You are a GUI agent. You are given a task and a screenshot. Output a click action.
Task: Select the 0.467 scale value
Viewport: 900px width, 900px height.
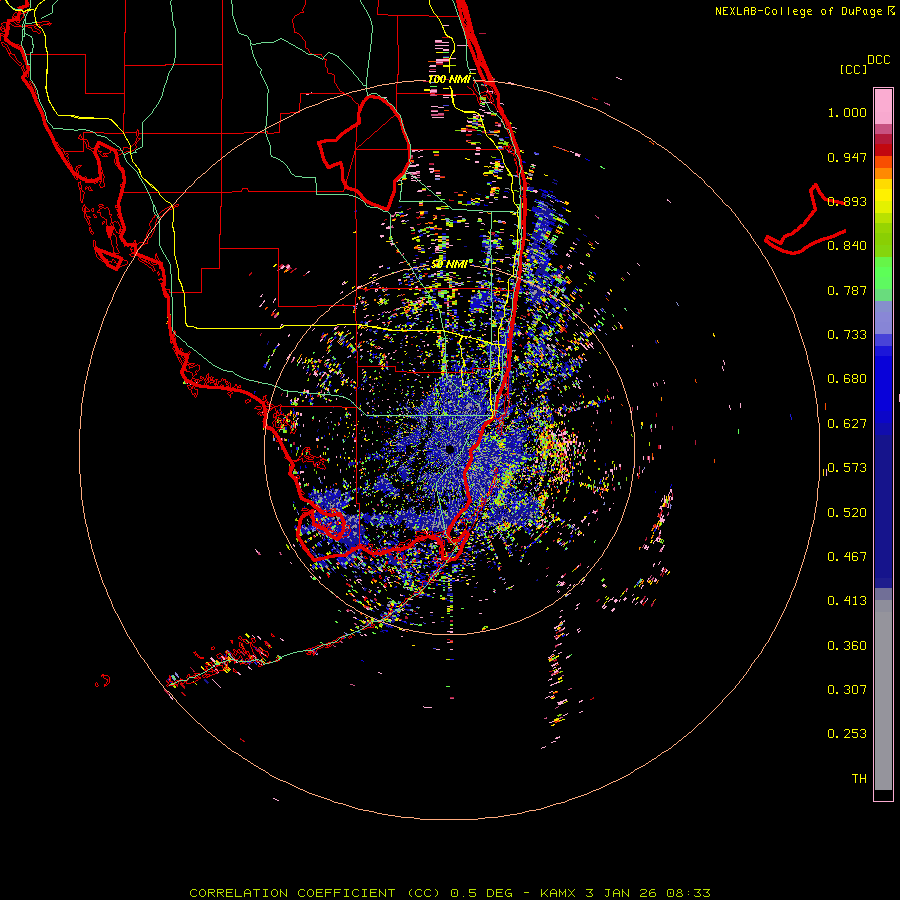coord(847,557)
